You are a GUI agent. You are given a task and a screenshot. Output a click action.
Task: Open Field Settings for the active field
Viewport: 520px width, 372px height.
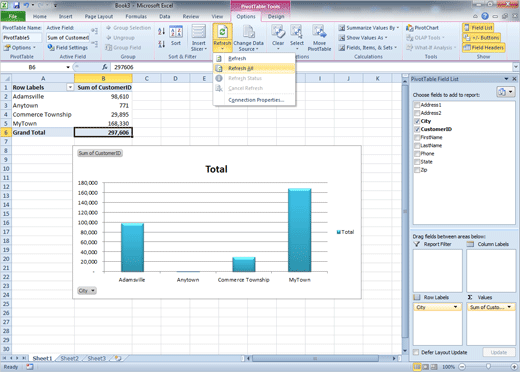tap(67, 48)
